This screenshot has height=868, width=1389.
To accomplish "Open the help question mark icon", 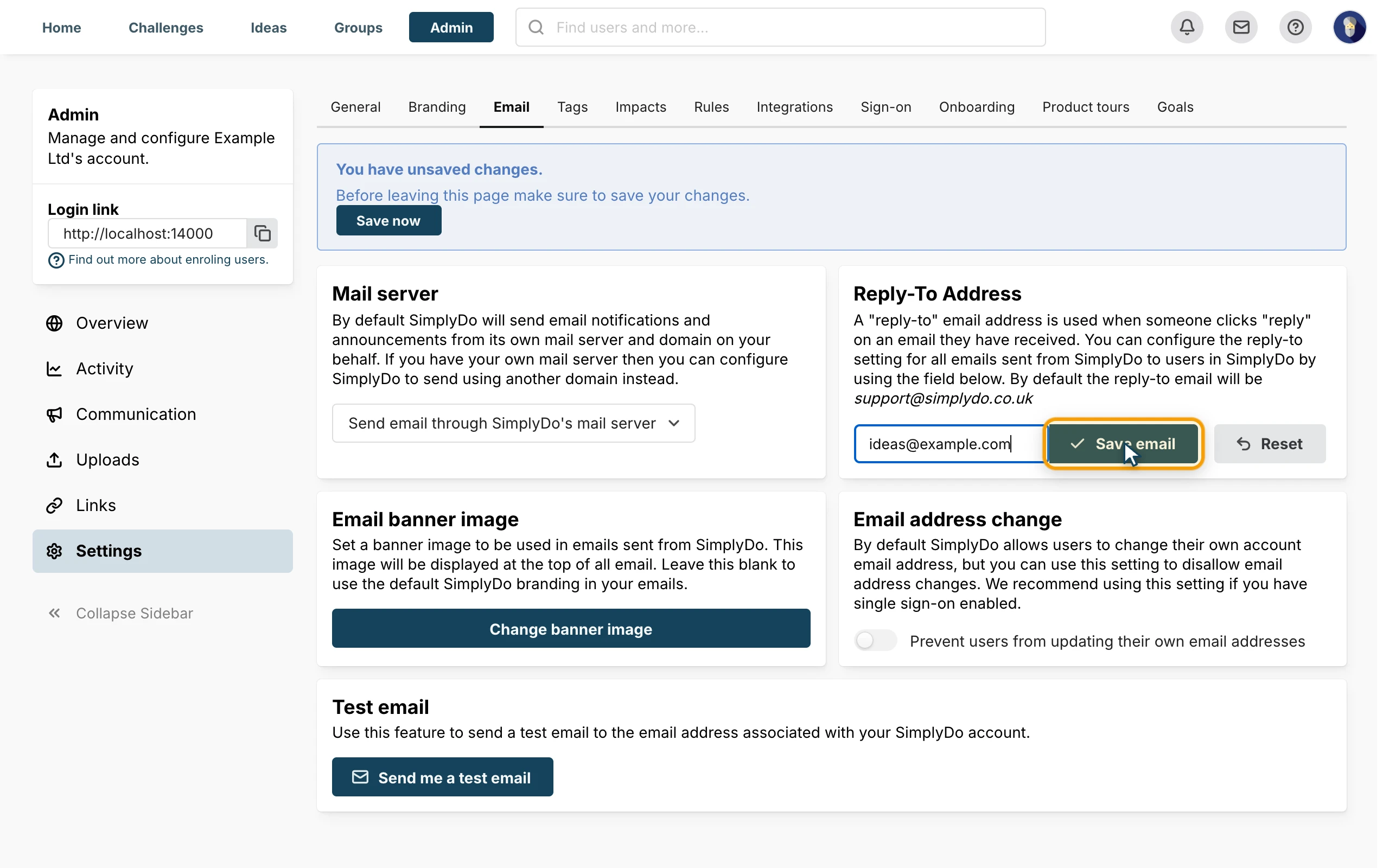I will coord(1295,27).
